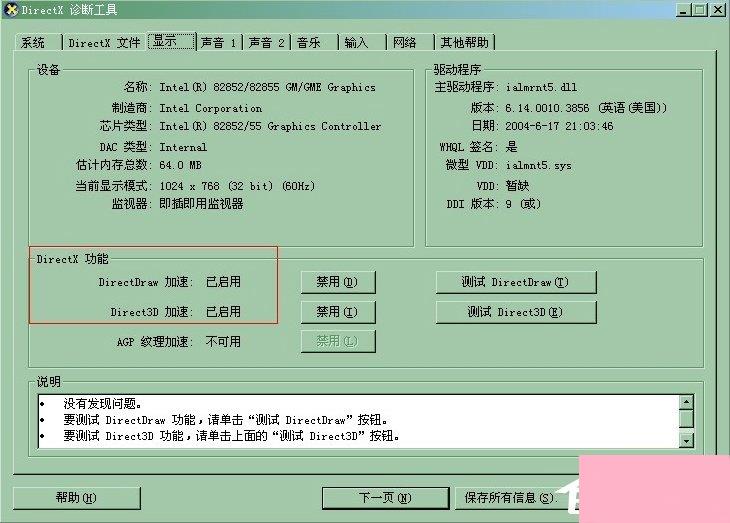Click the notes scrollbar thumb

click(687, 418)
